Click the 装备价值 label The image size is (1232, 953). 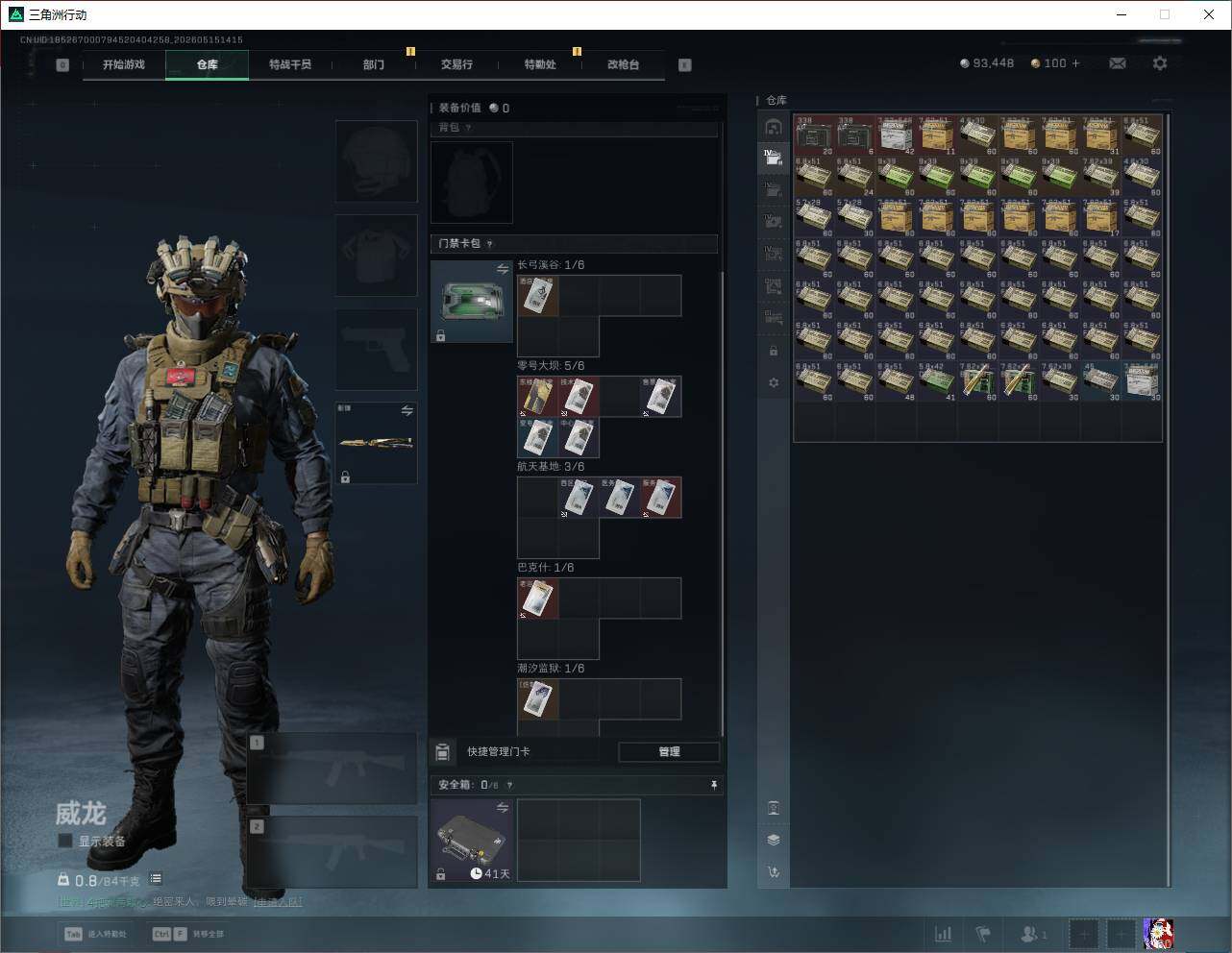coord(459,108)
